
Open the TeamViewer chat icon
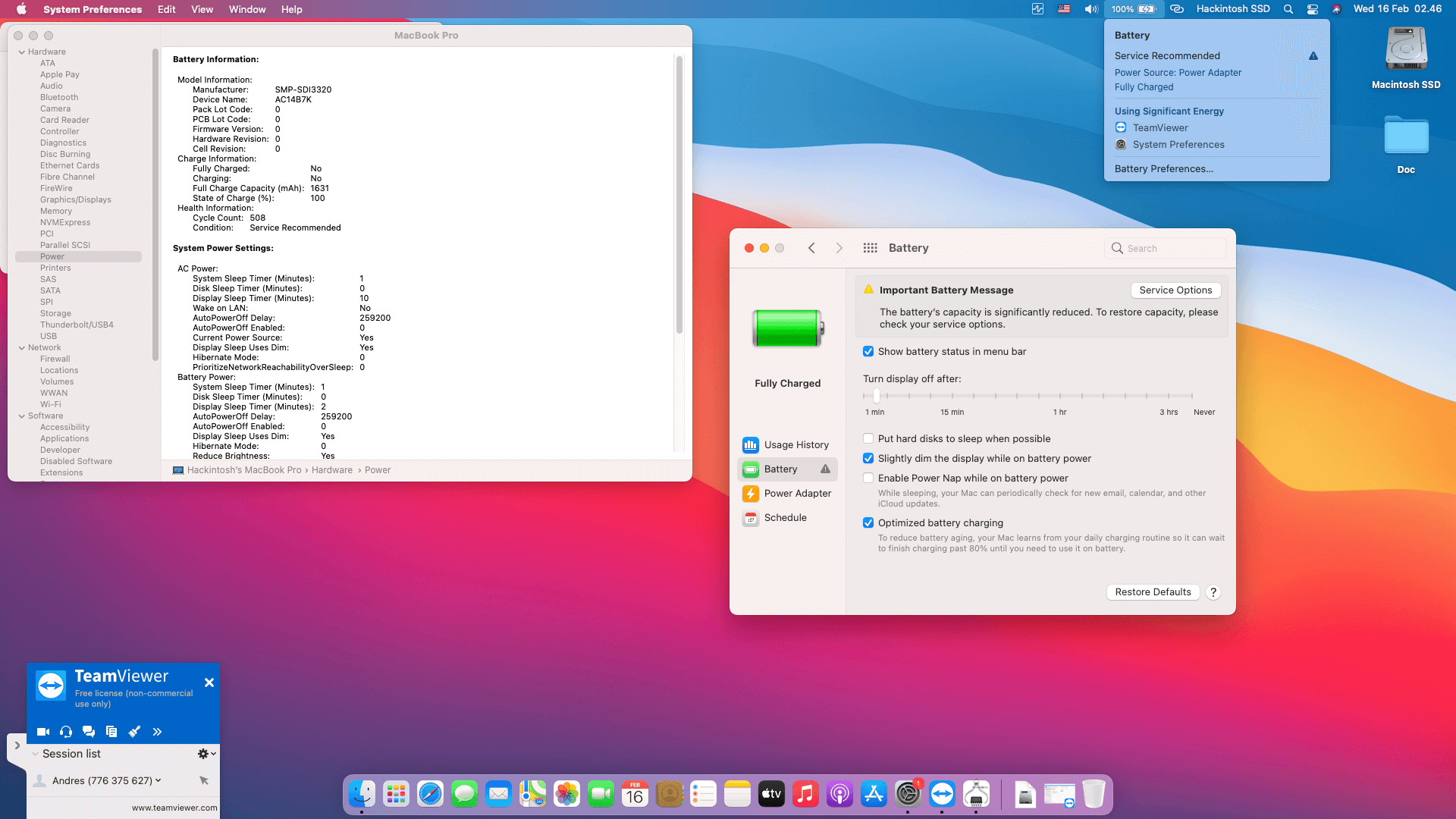89,731
